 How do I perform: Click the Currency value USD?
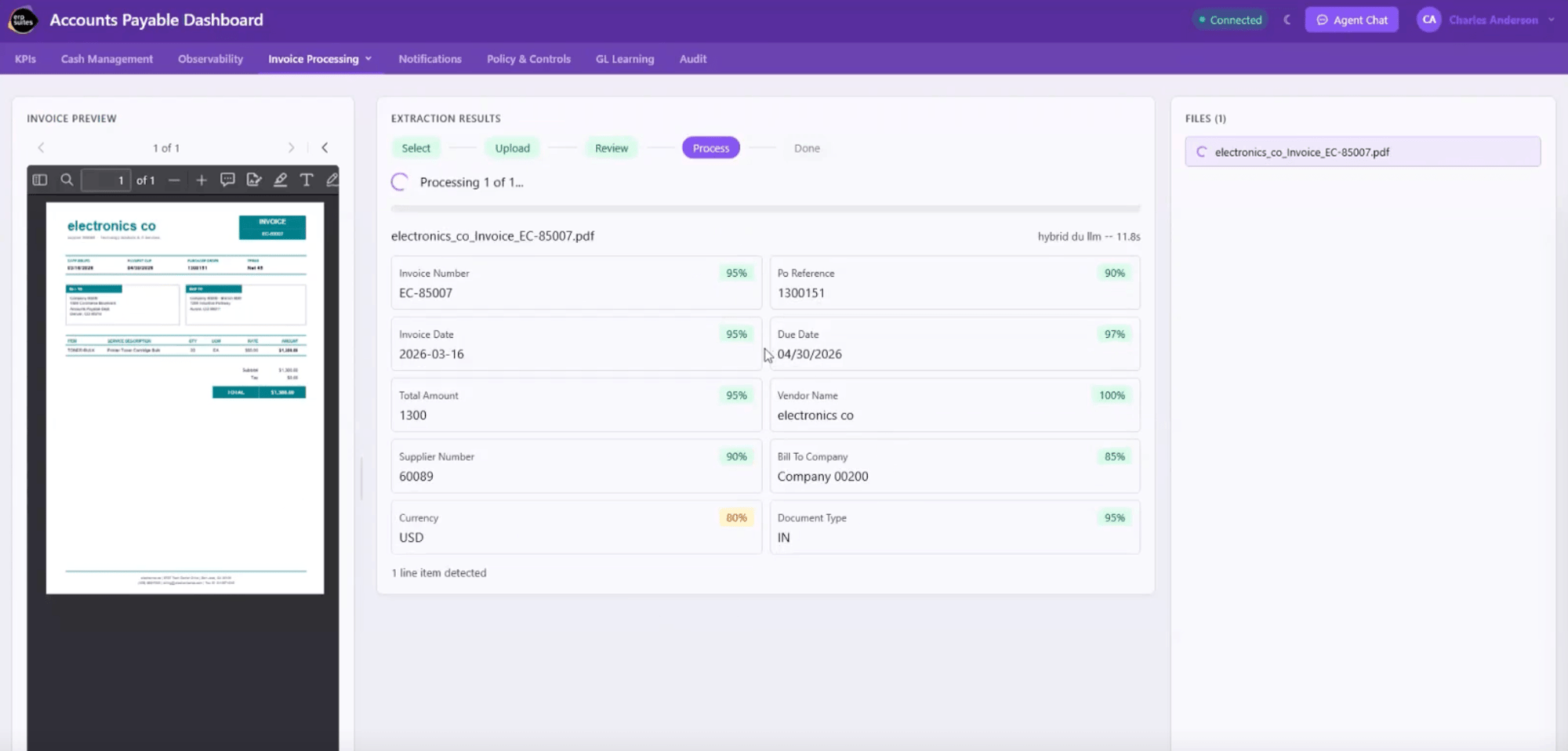pyautogui.click(x=411, y=538)
